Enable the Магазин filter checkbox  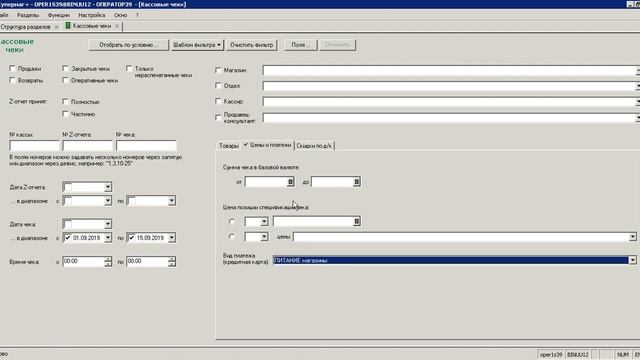[218, 70]
